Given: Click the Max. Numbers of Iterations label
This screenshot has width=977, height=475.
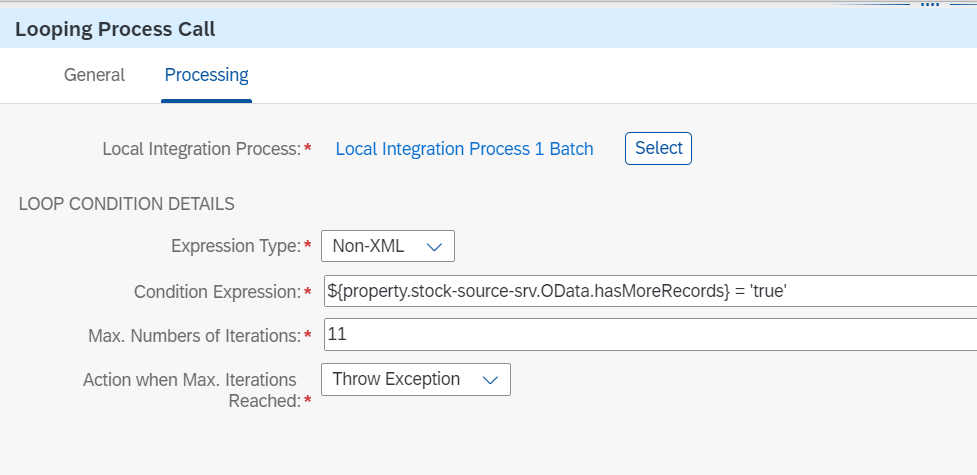Looking at the screenshot, I should [x=194, y=336].
